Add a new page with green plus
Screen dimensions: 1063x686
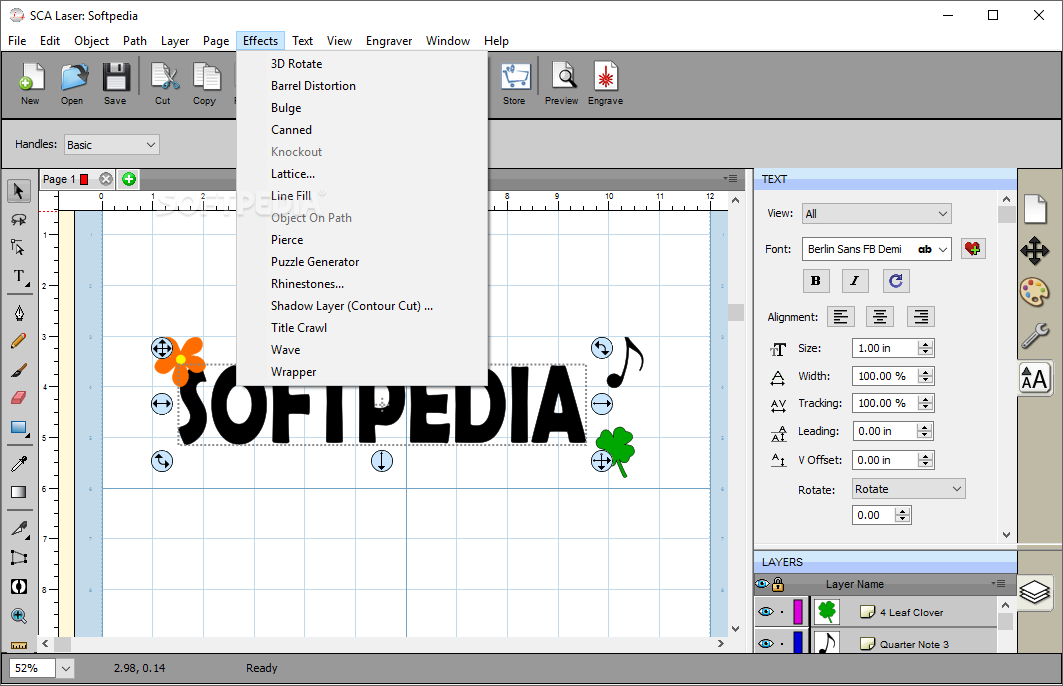tap(129, 179)
